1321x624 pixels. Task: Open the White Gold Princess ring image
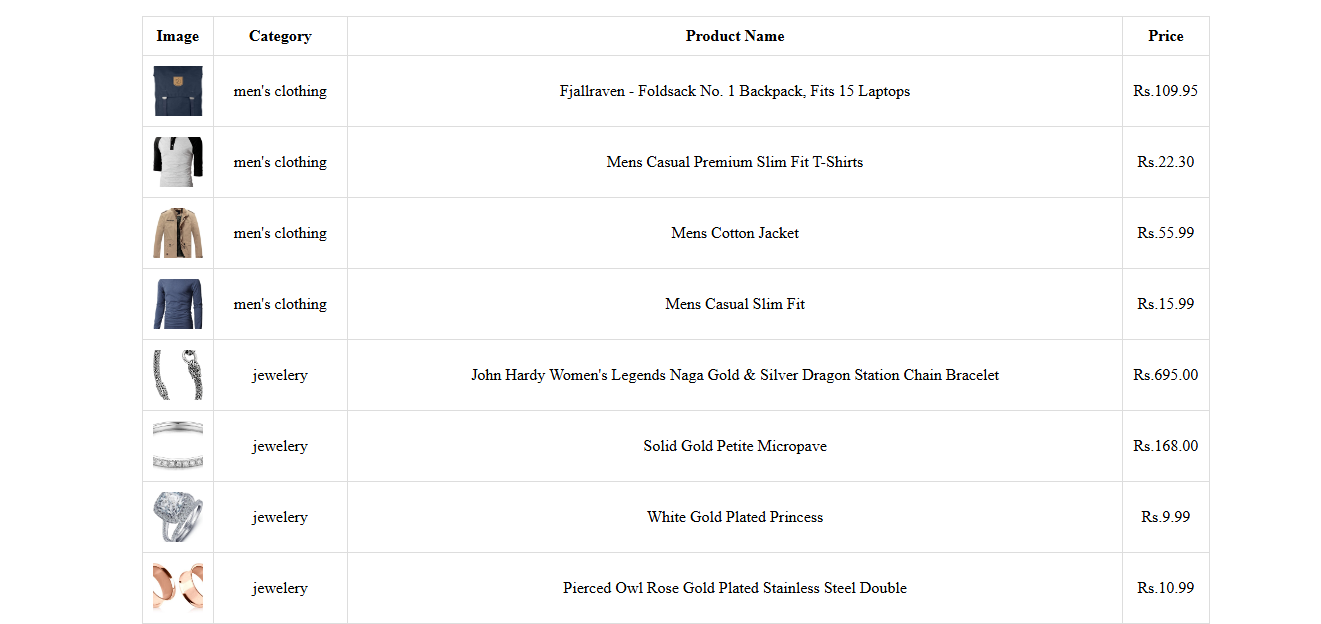pos(178,517)
